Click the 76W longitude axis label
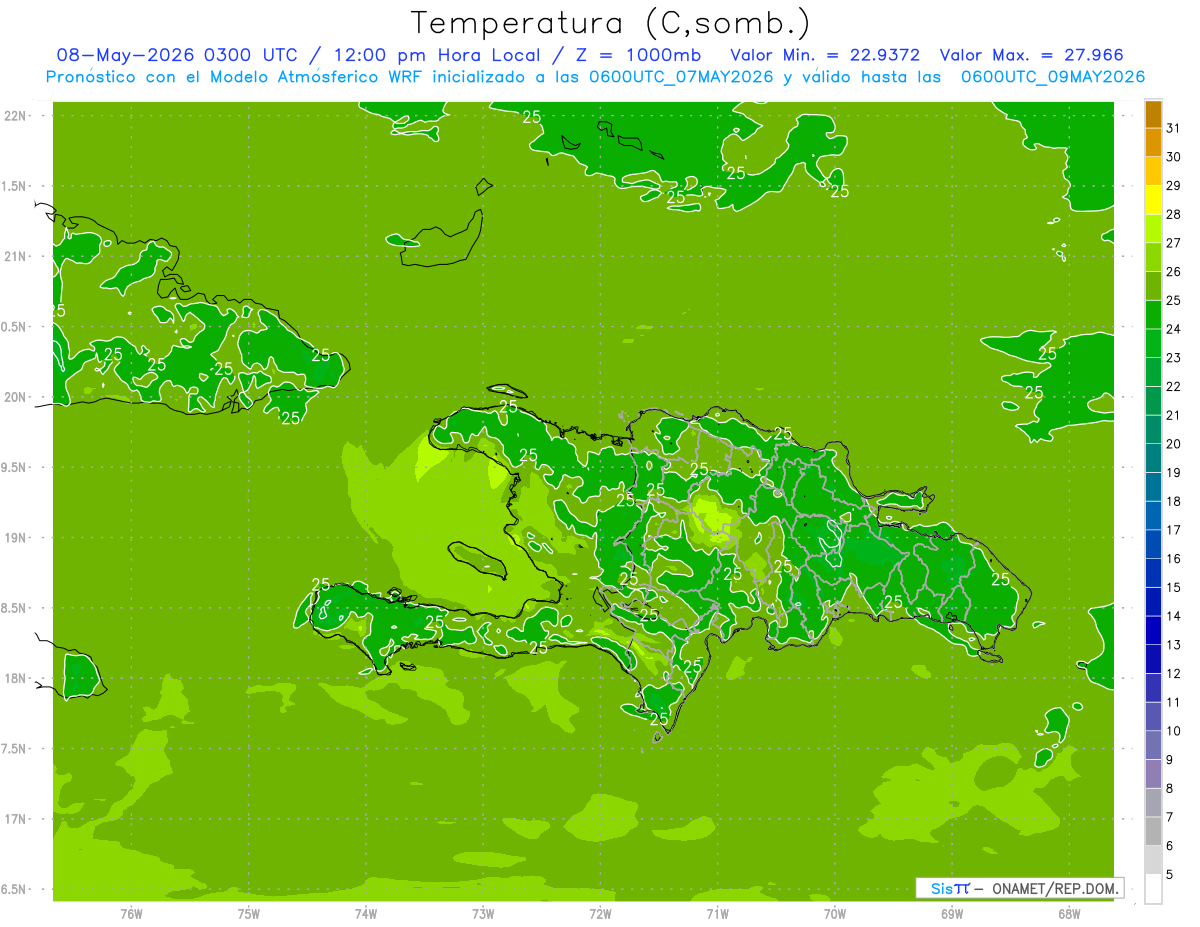This screenshot has height=927, width=1200. pos(131,914)
